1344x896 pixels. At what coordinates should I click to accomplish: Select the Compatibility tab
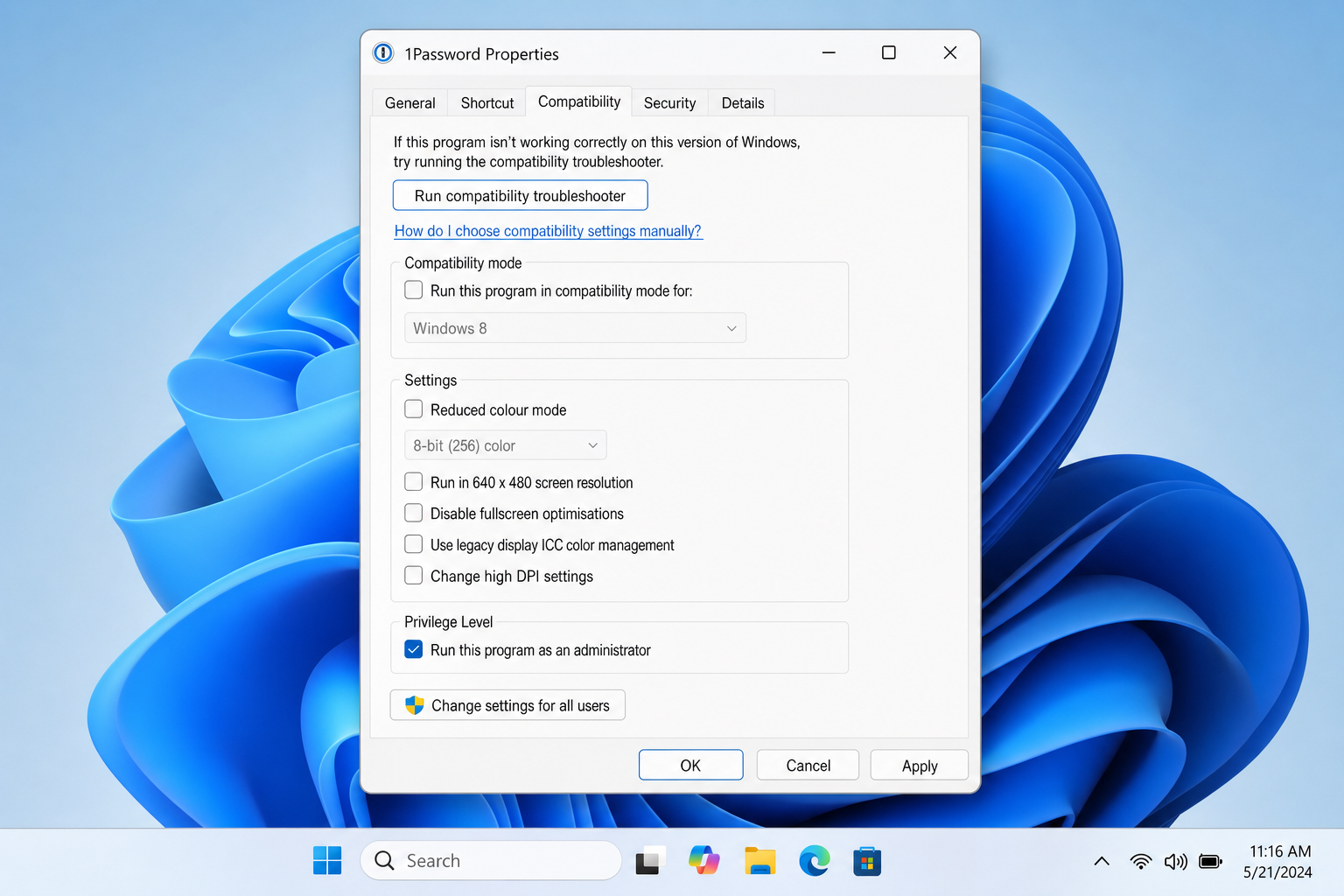579,101
